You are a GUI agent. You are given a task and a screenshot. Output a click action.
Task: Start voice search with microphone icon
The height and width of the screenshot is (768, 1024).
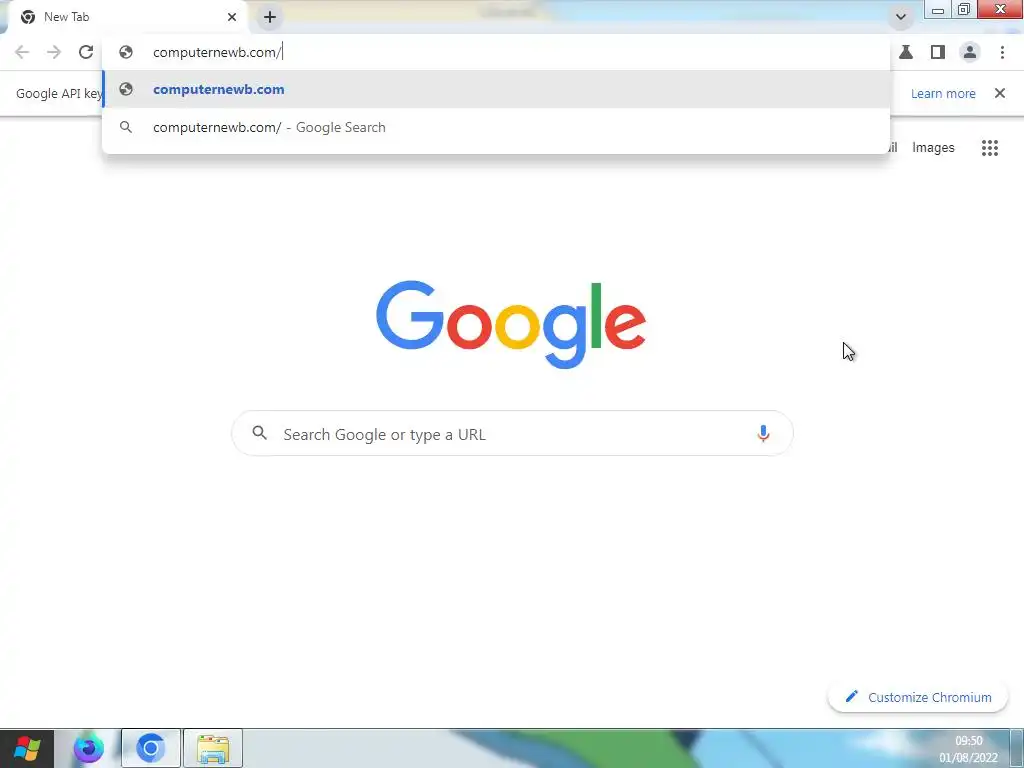click(763, 434)
